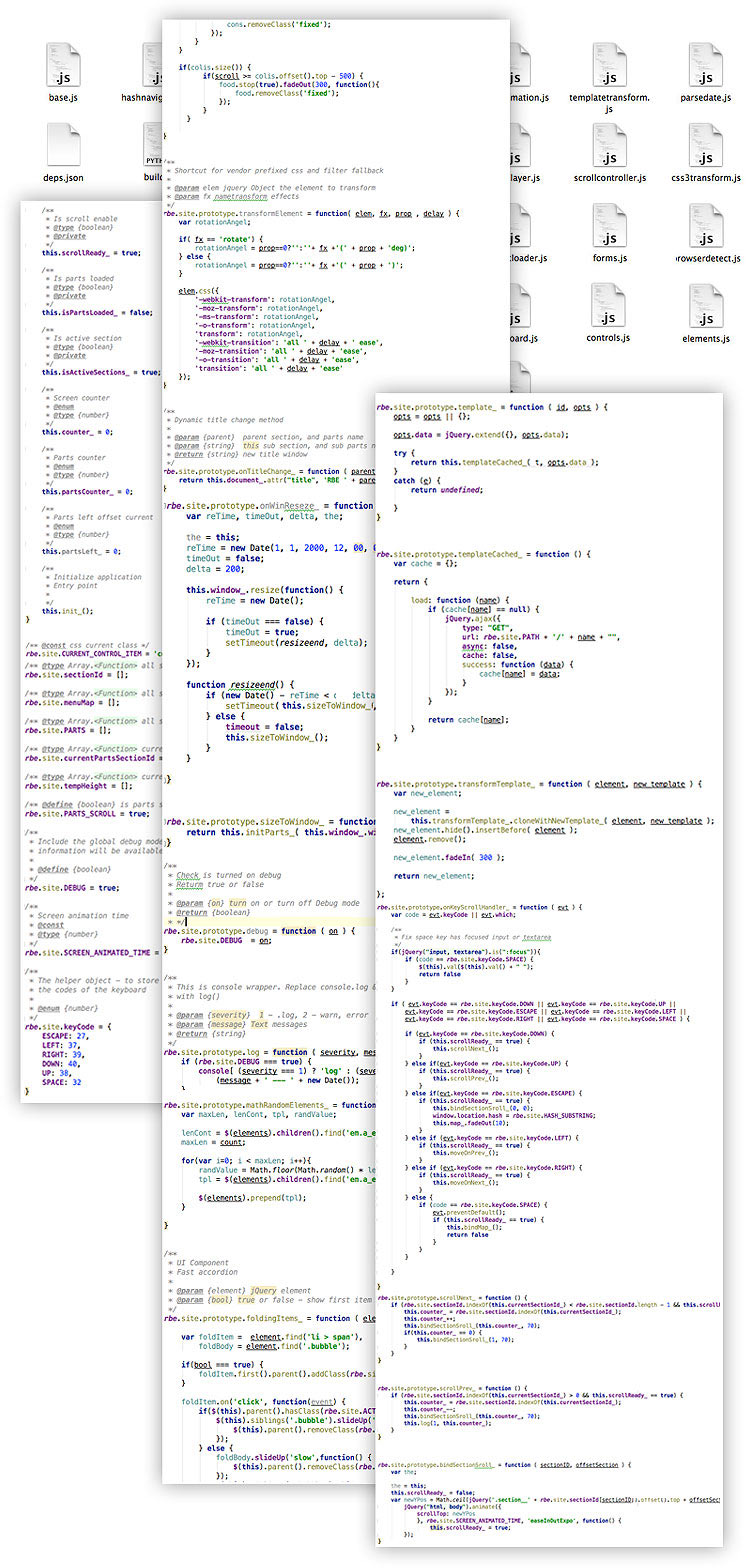This screenshot has width=746, height=1568.
Task: Select the deps.json file icon
Action: tap(63, 146)
